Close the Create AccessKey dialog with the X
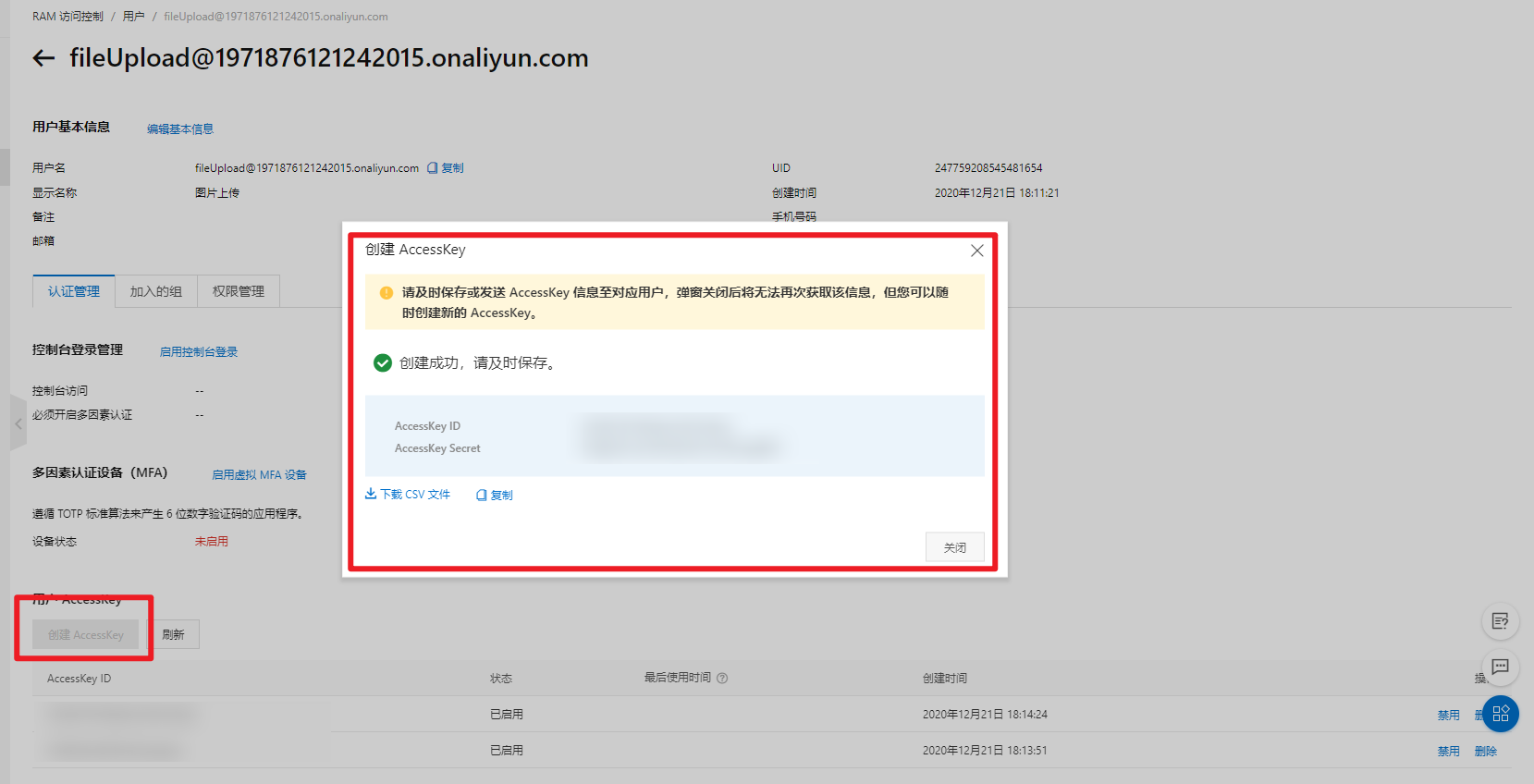The width and height of the screenshot is (1534, 784). coord(976,251)
